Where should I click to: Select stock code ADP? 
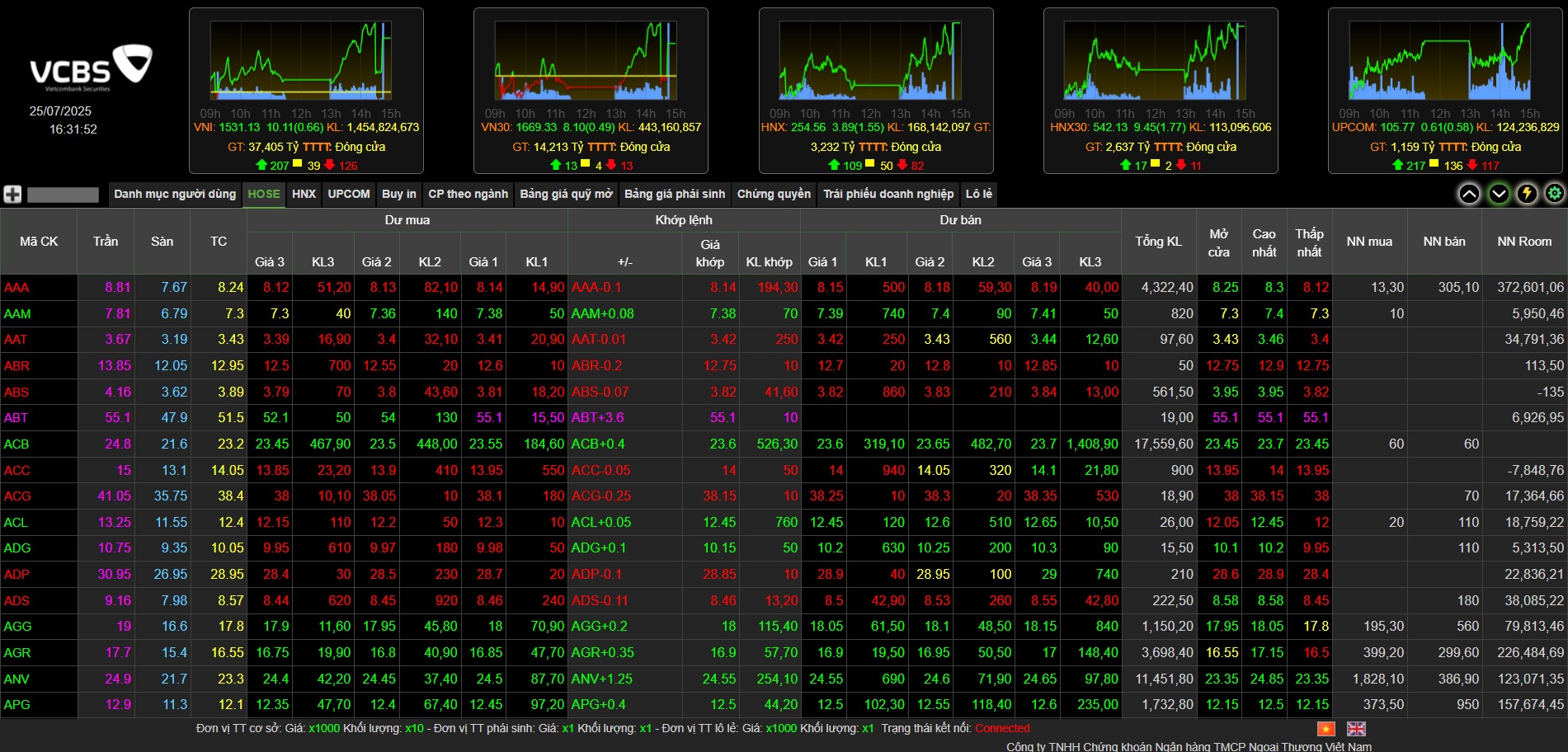(x=16, y=575)
